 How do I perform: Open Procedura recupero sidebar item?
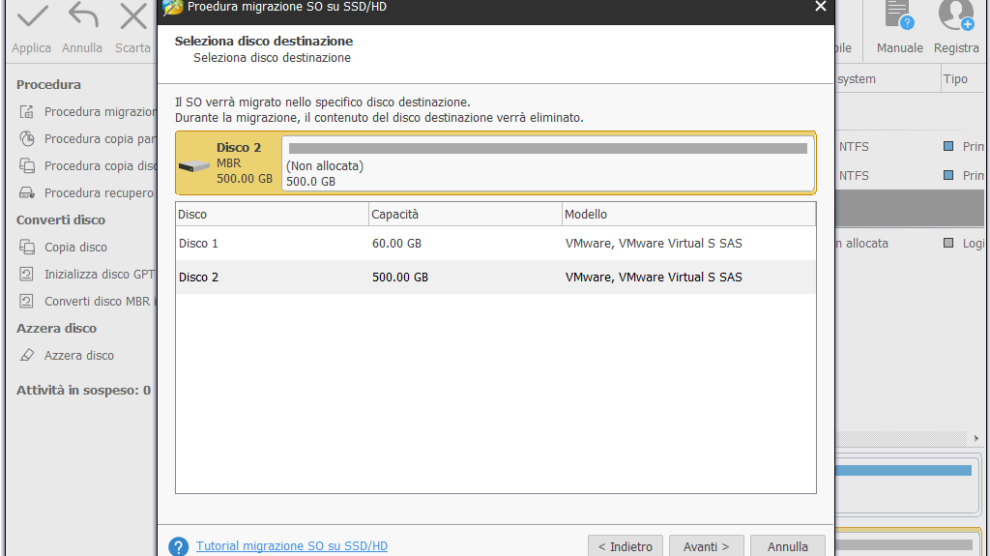tap(98, 193)
